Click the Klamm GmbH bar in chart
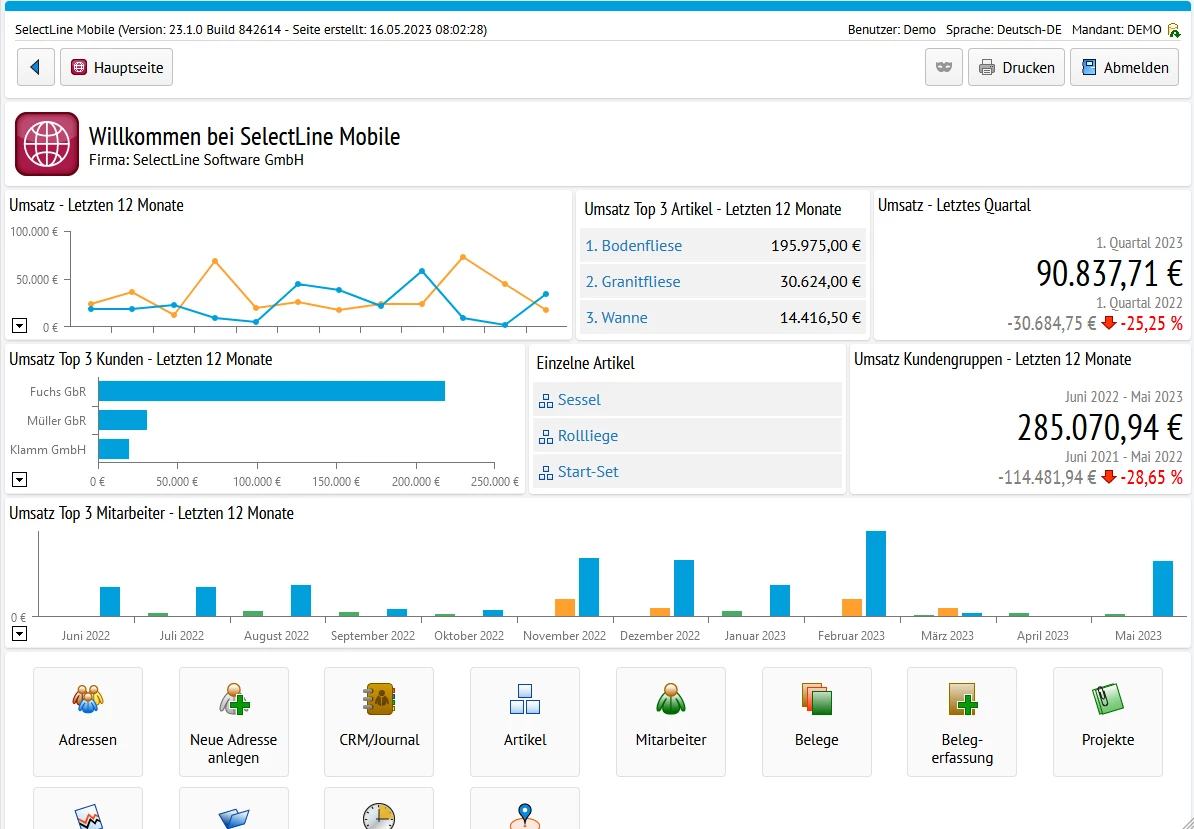 click(114, 449)
